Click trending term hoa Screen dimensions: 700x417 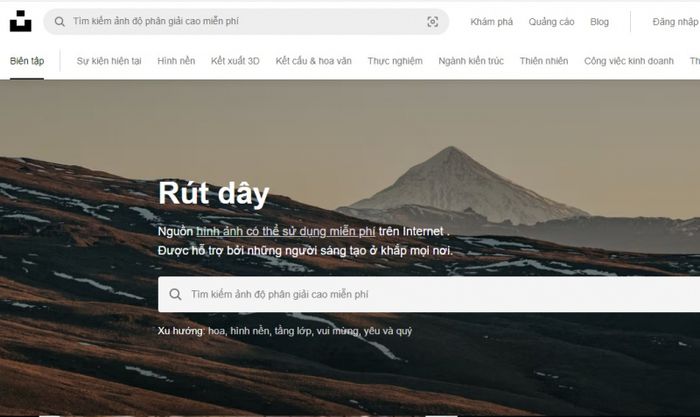pos(217,331)
